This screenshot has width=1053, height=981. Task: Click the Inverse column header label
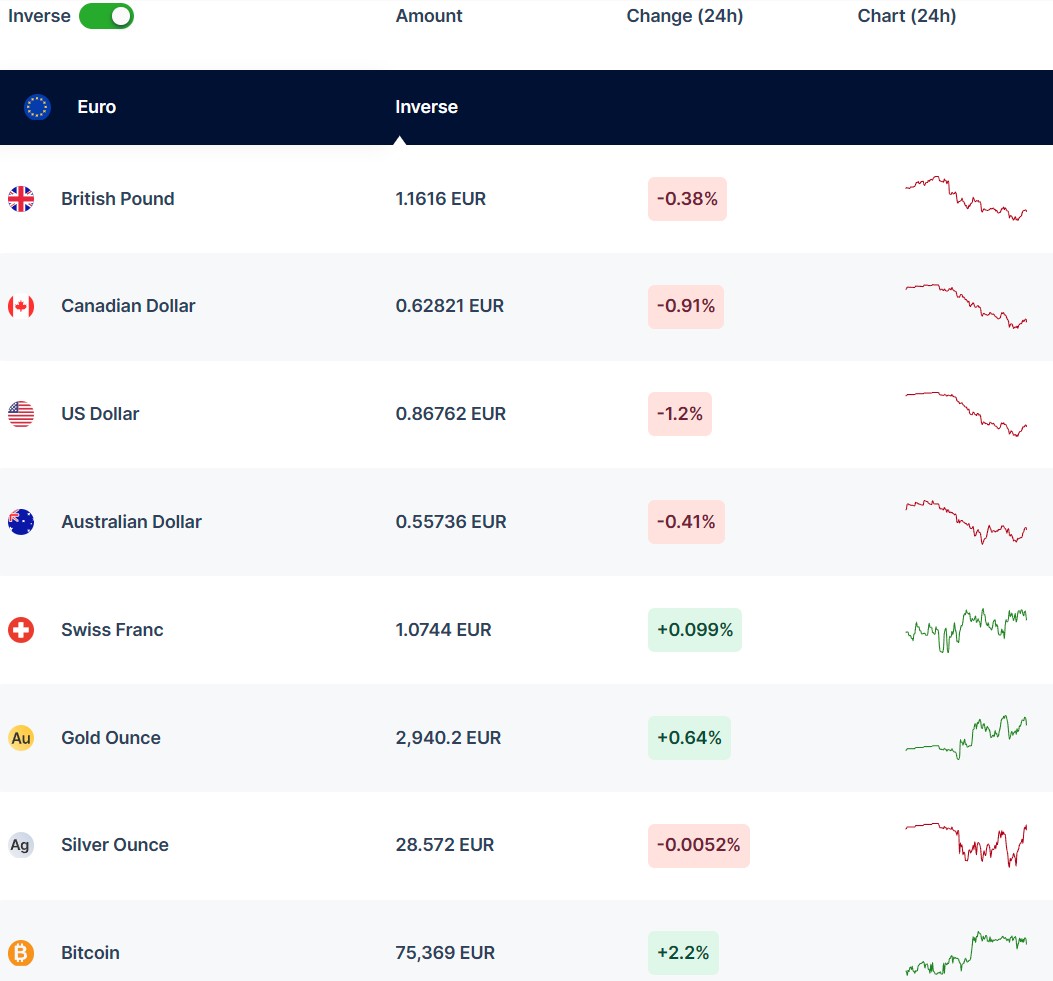426,107
